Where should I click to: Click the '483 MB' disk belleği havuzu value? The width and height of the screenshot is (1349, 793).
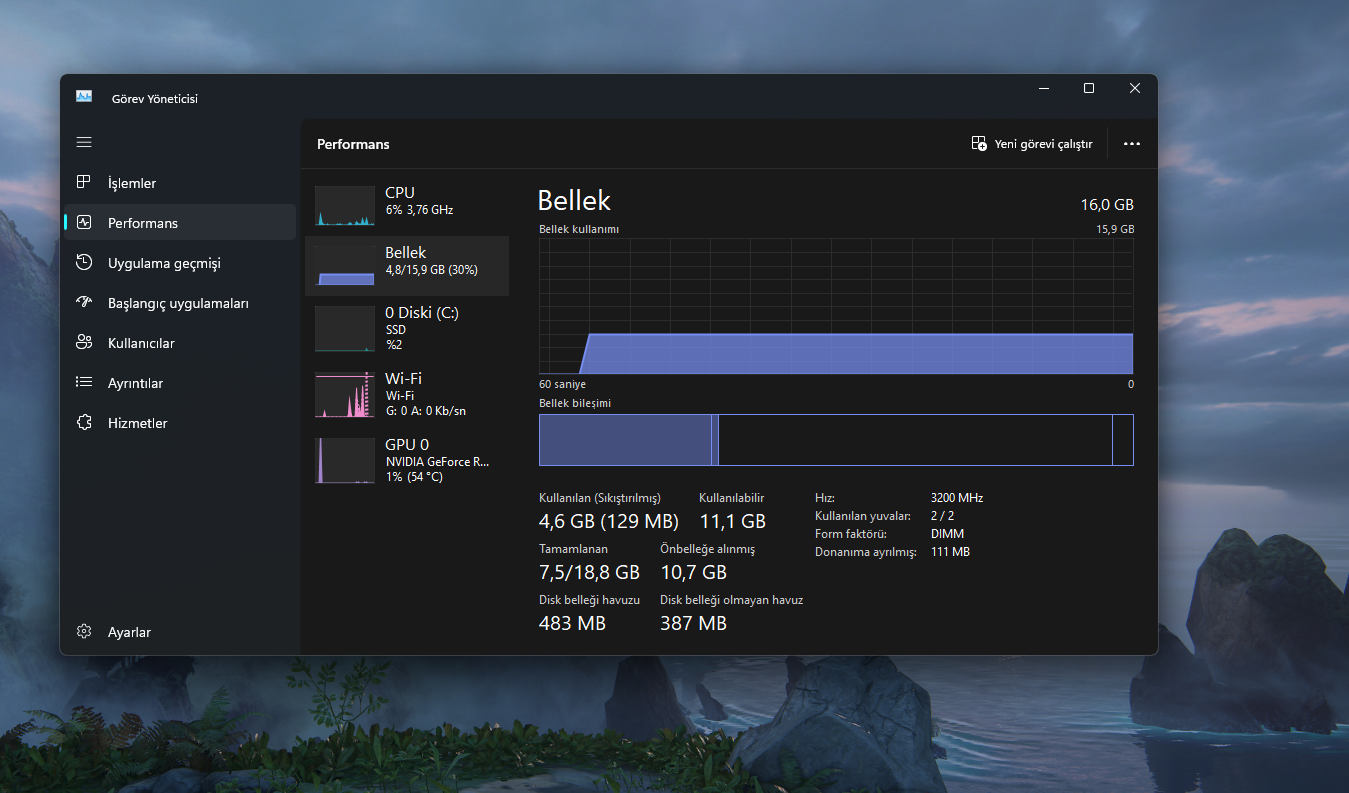click(572, 624)
